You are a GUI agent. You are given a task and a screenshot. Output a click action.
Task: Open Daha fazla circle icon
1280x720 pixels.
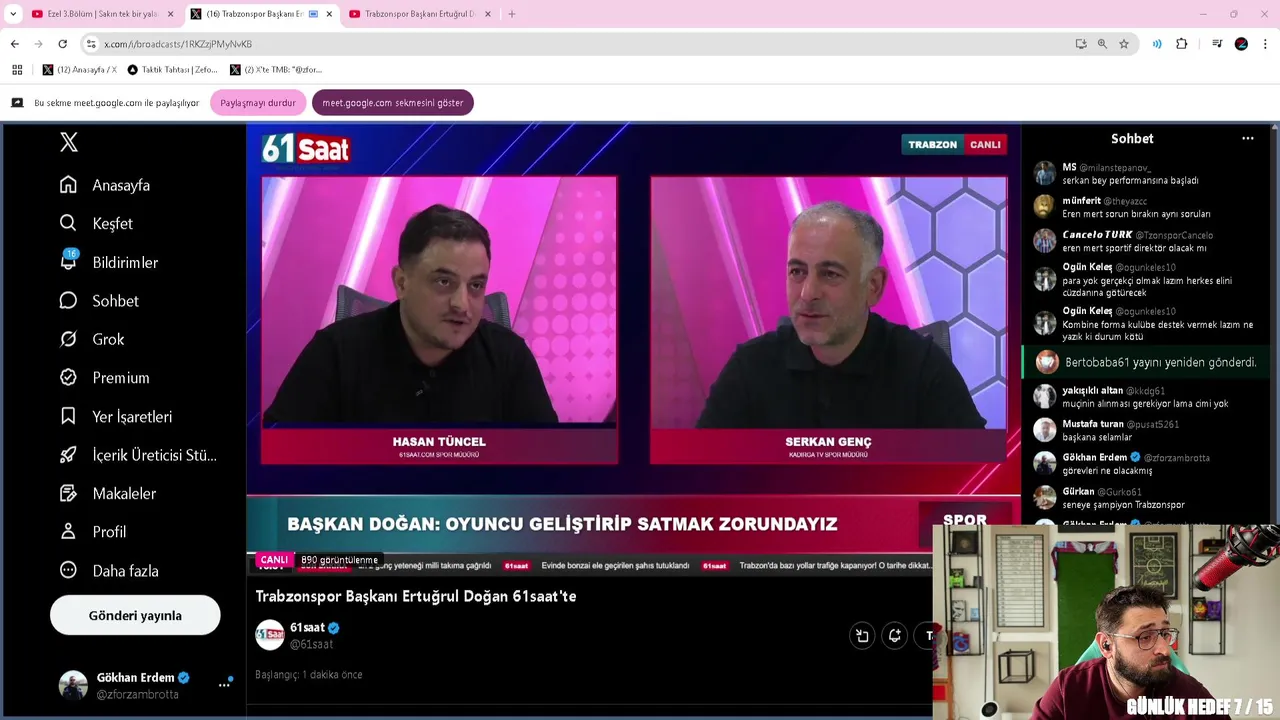68,570
